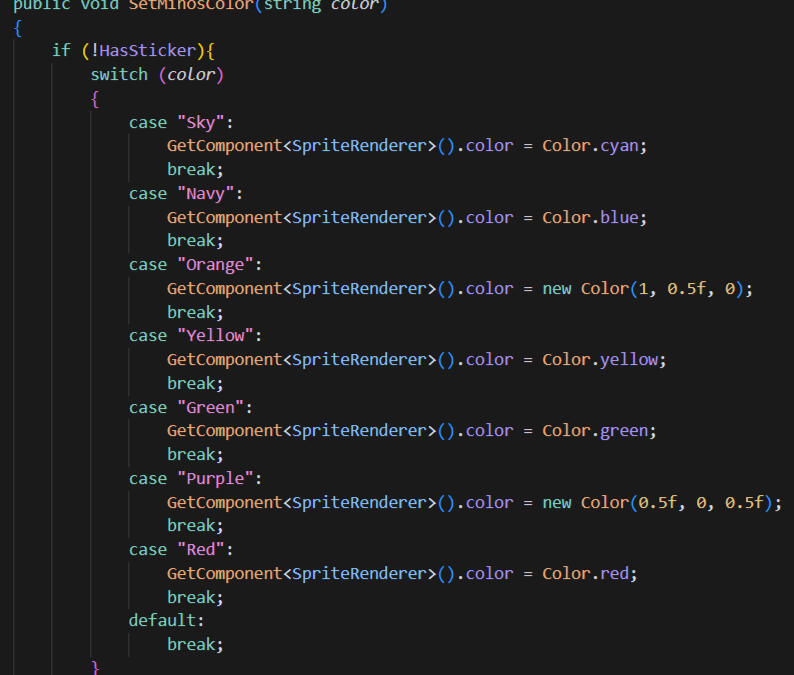Click the "Navy" case string
The image size is (794, 675).
coord(206,194)
